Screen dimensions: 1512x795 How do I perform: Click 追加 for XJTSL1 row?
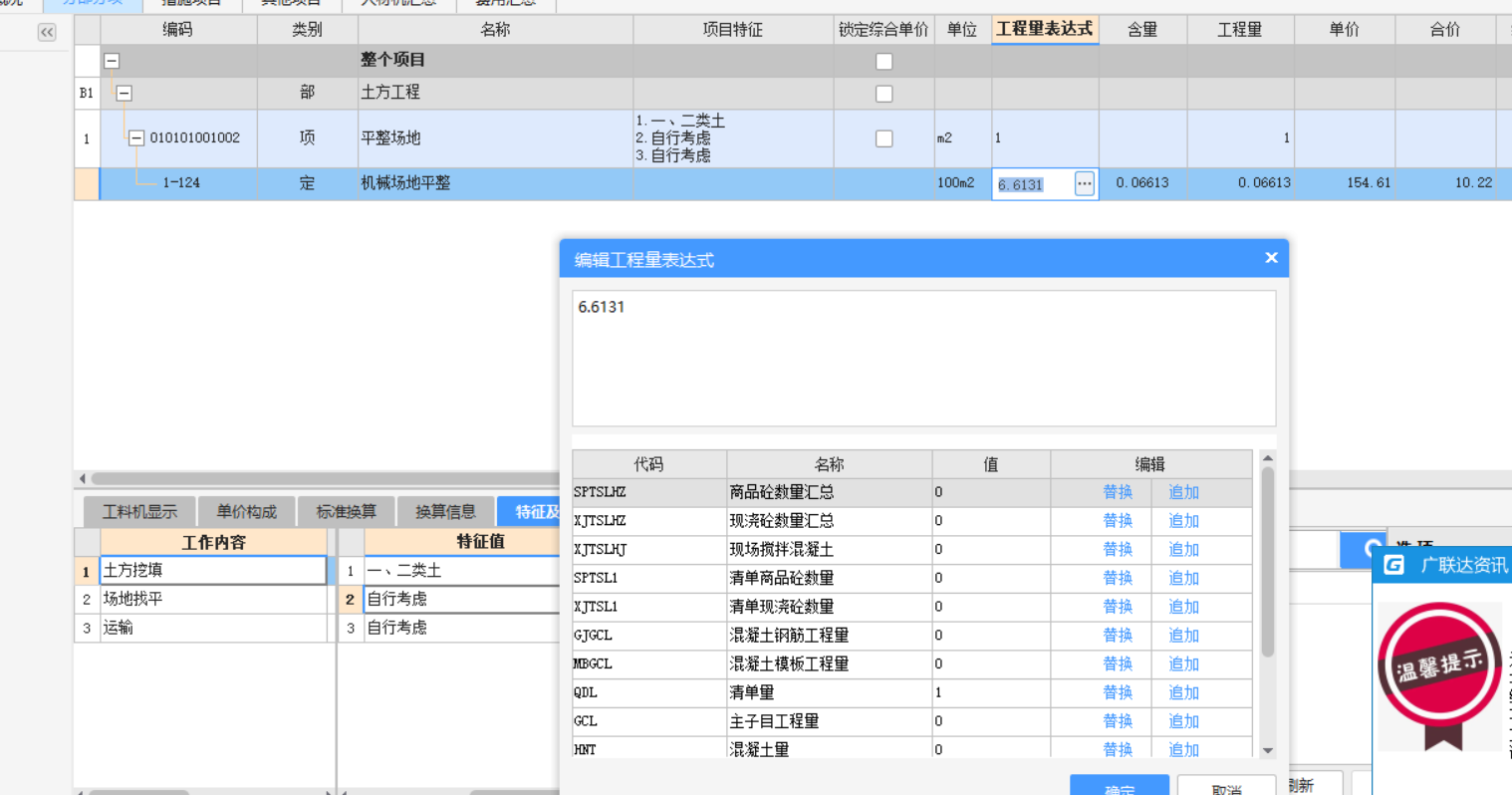tap(1183, 607)
